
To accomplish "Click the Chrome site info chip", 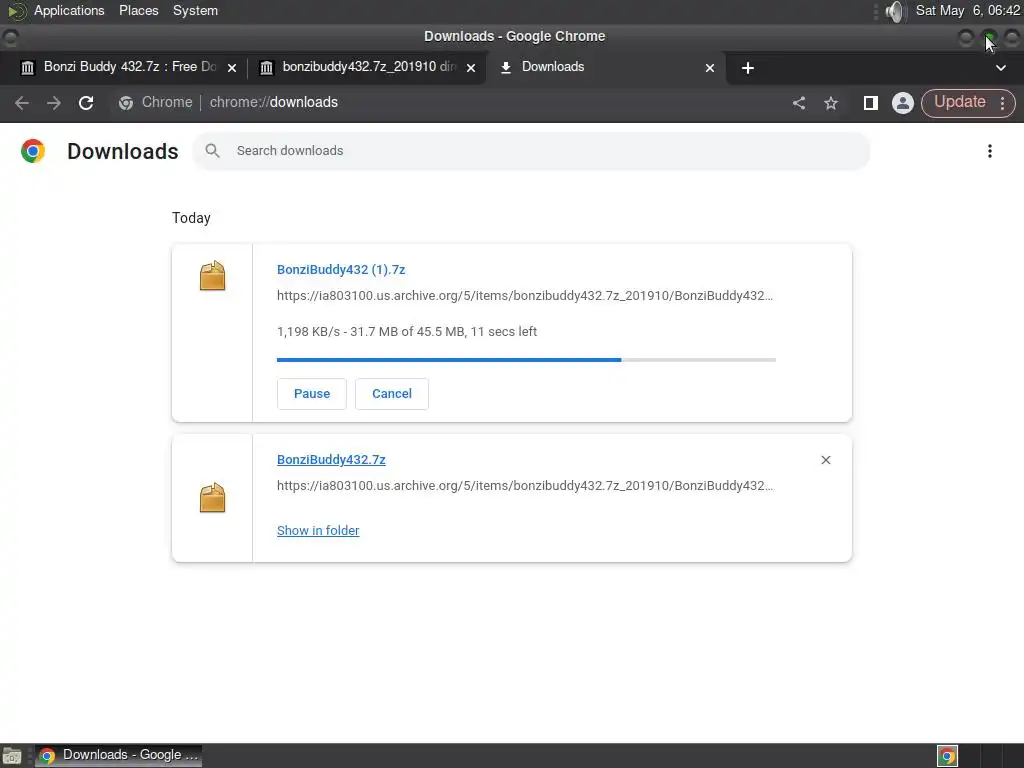I will [x=155, y=103].
